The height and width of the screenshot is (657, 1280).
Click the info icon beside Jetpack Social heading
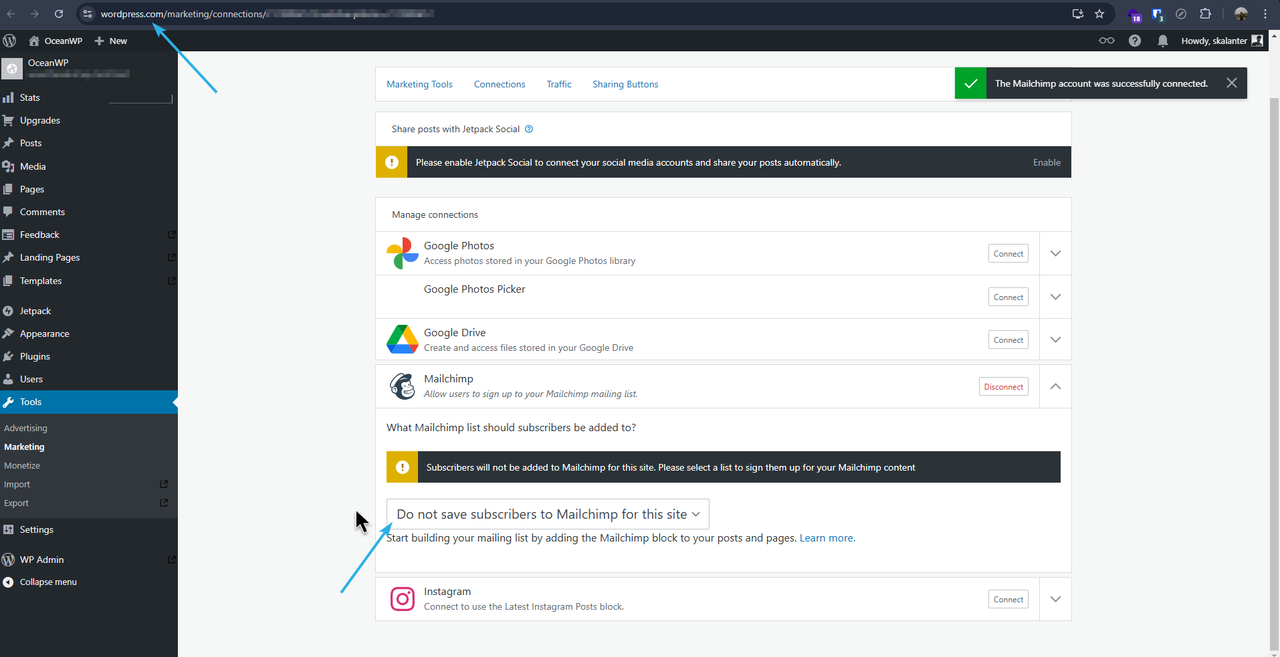point(529,129)
